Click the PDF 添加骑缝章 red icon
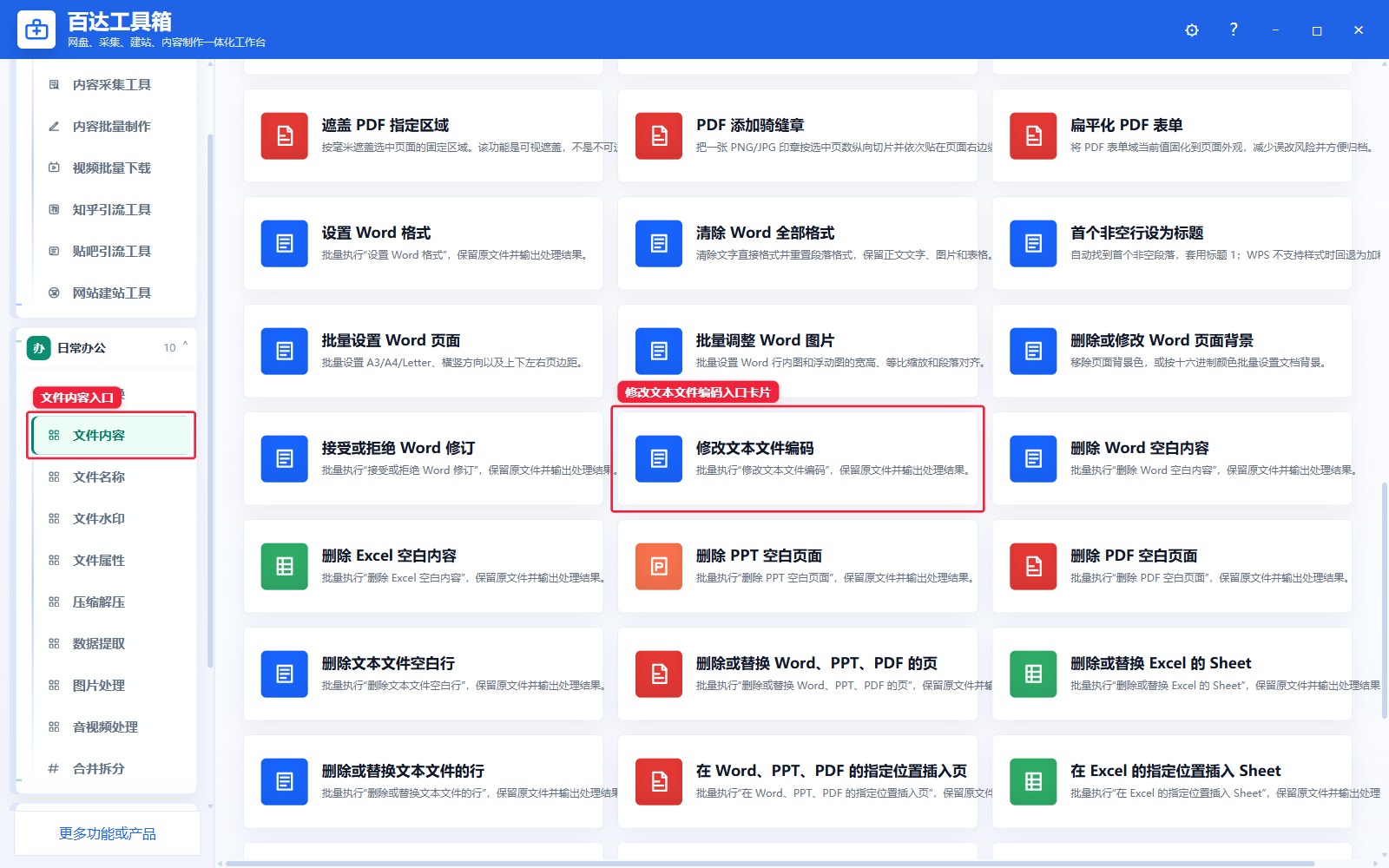 (659, 136)
